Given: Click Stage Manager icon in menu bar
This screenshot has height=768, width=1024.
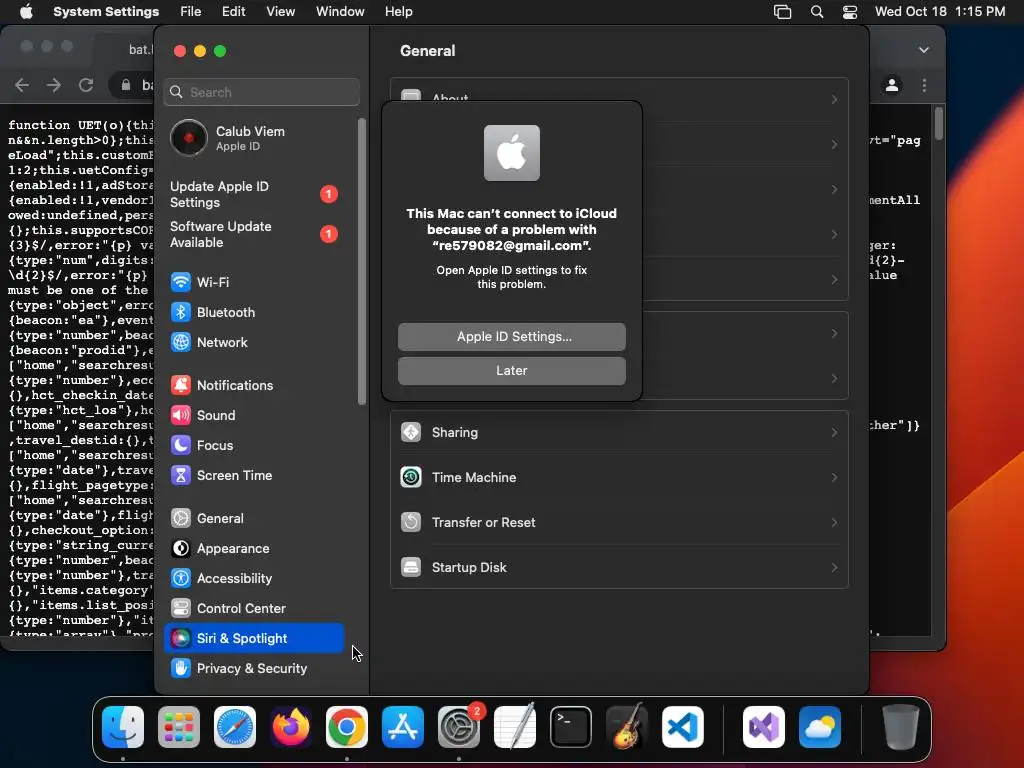Looking at the screenshot, I should pos(782,12).
